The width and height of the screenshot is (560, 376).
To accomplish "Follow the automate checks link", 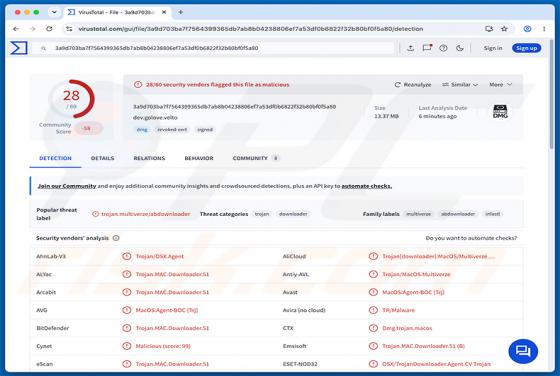I will click(366, 186).
